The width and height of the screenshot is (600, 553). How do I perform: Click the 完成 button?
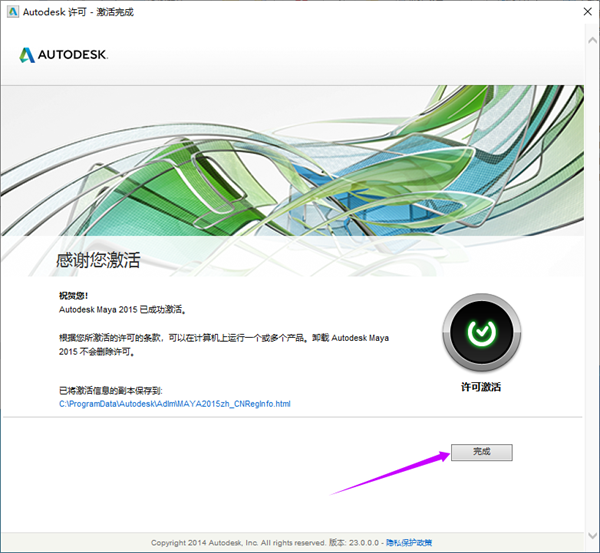(x=481, y=452)
